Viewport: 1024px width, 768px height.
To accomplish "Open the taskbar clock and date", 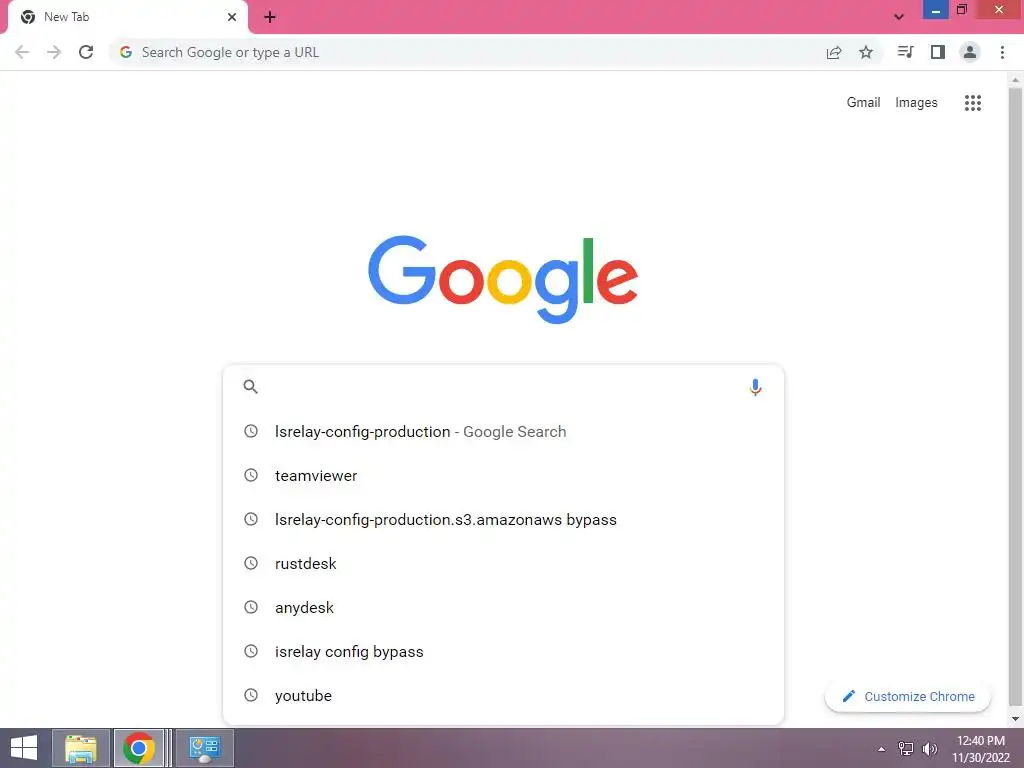I will (980, 749).
